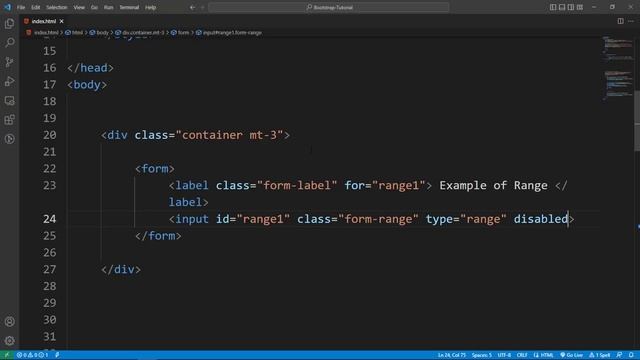Viewport: 640px width, 360px height.
Task: Open the Search view in activity bar
Action: 9,43
